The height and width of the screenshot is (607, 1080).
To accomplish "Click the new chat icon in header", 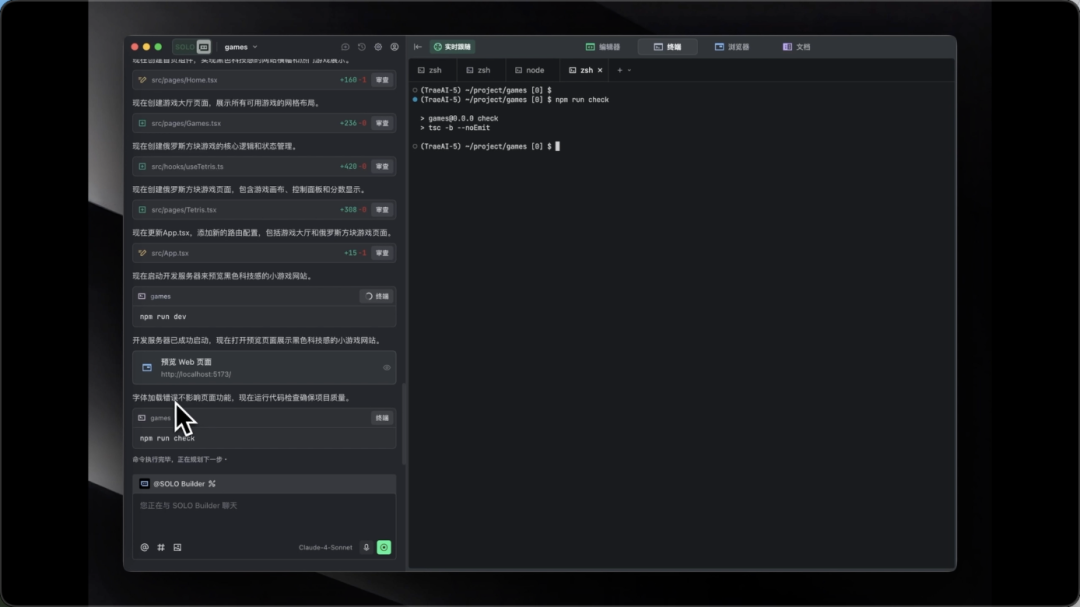I will [345, 47].
